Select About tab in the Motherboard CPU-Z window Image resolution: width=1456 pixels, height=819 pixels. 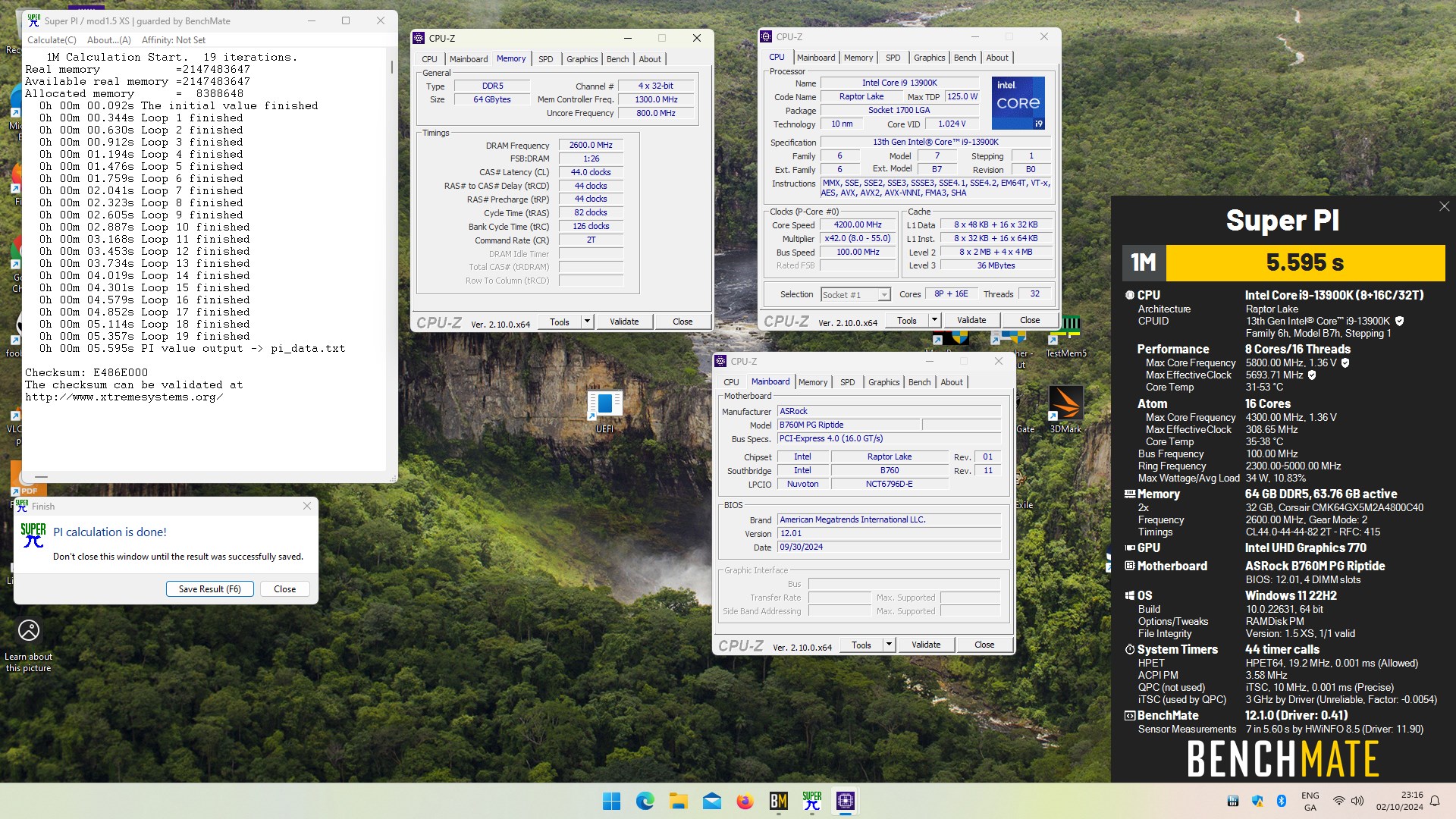pyautogui.click(x=952, y=382)
